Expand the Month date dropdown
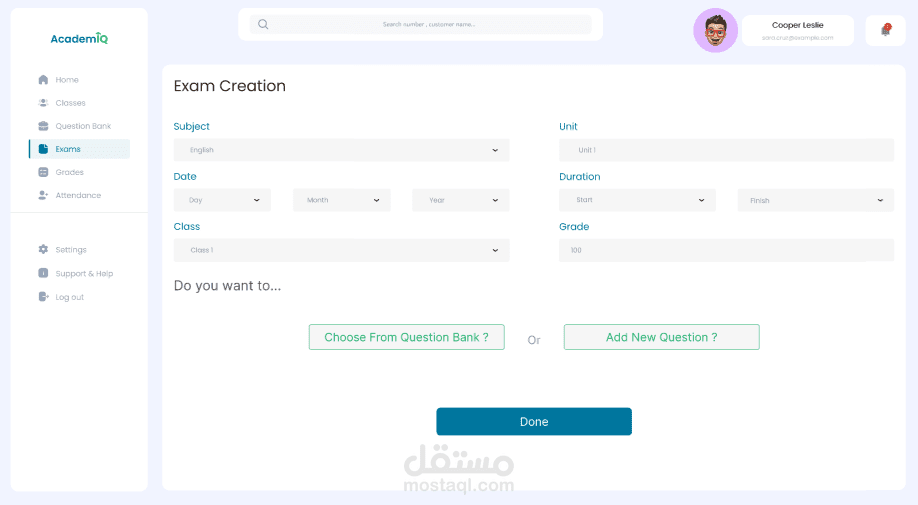This screenshot has width=918, height=505. [341, 200]
